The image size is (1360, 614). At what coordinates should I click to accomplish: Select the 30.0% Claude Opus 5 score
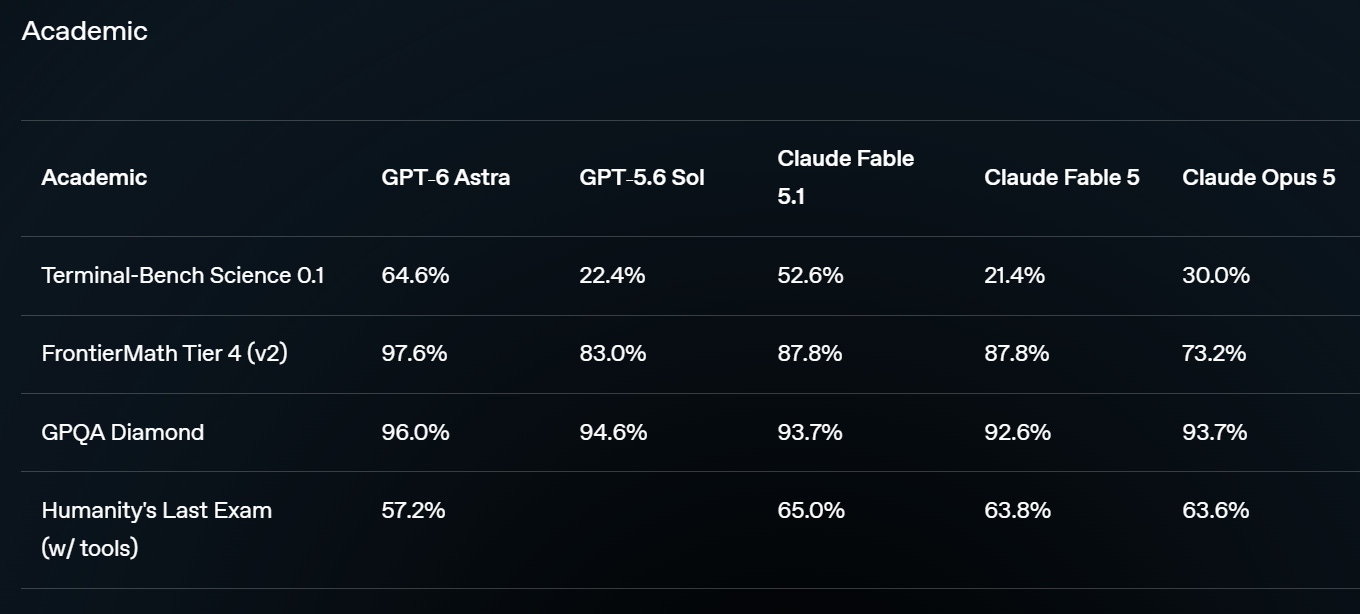(x=1216, y=275)
